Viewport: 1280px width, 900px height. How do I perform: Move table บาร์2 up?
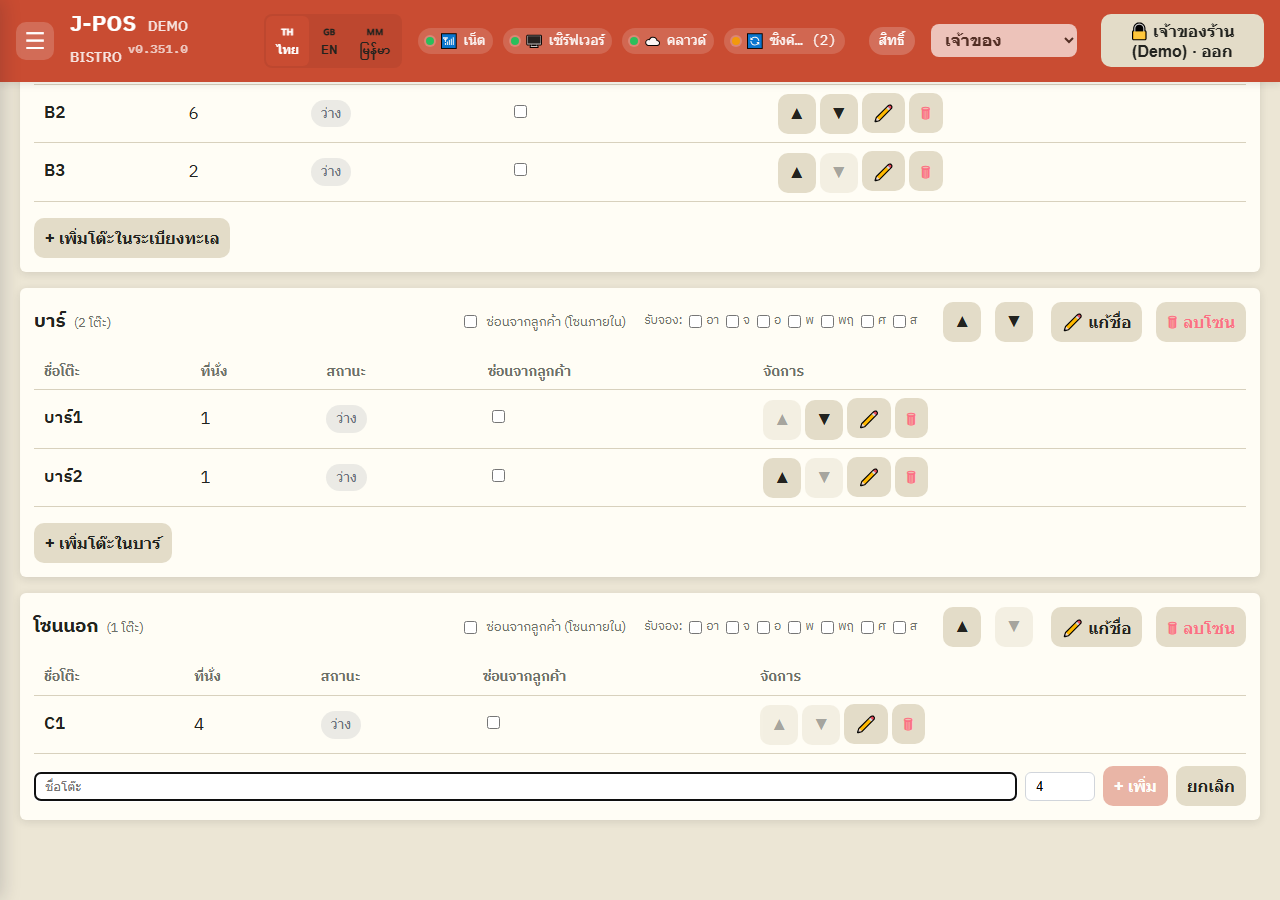[x=782, y=477]
